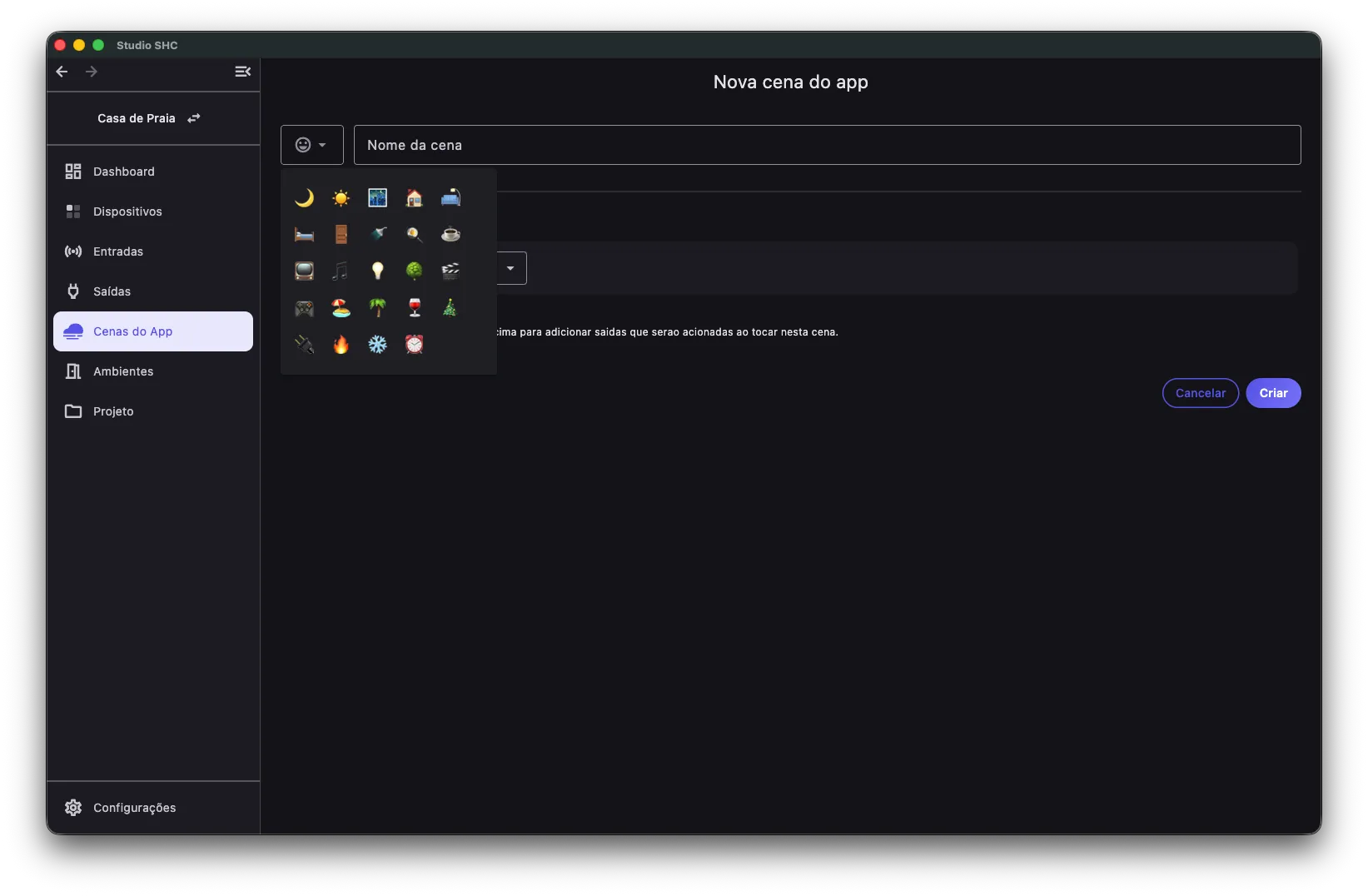Select the television emoji
The image size is (1368, 896).
coord(304,271)
